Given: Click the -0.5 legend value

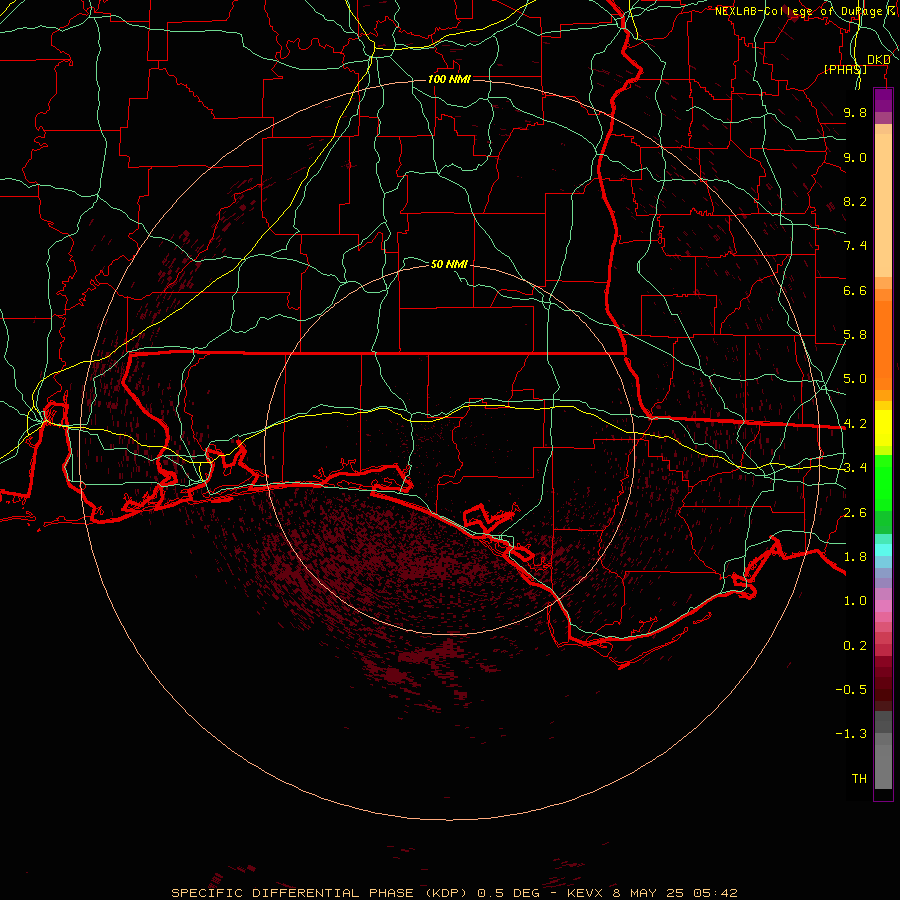Looking at the screenshot, I should tap(851, 690).
